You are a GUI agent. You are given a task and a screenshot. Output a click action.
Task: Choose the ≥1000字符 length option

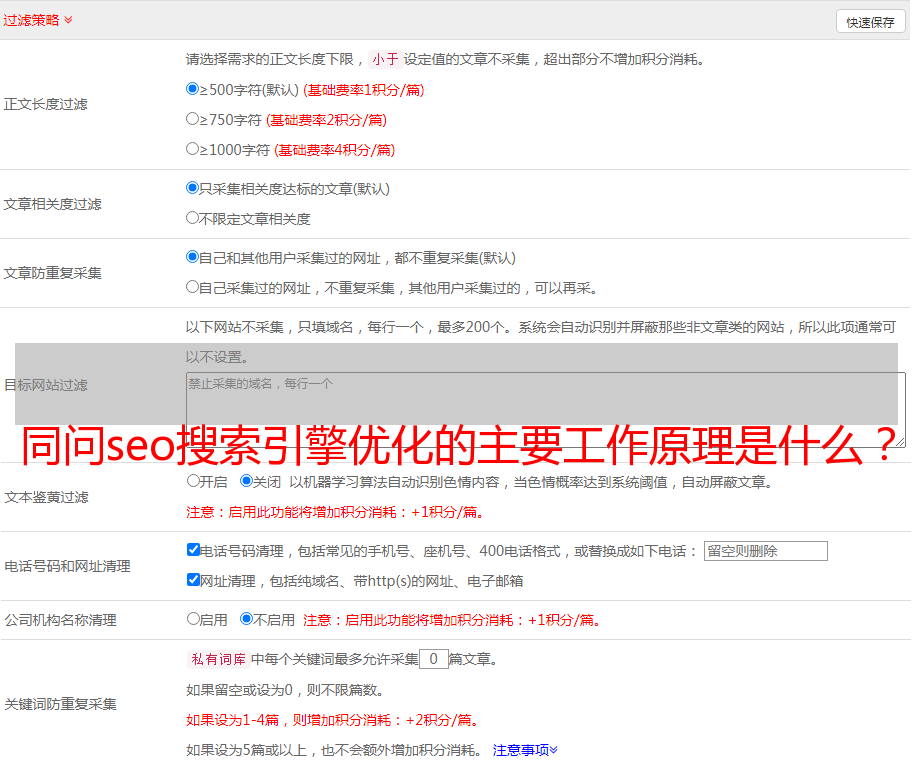(x=193, y=149)
